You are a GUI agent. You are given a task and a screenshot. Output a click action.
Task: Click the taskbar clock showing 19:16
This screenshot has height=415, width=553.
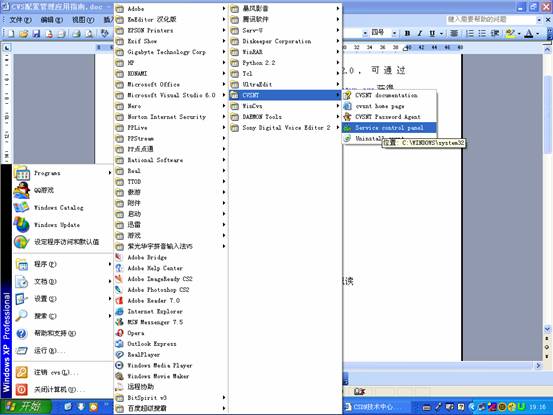click(537, 407)
